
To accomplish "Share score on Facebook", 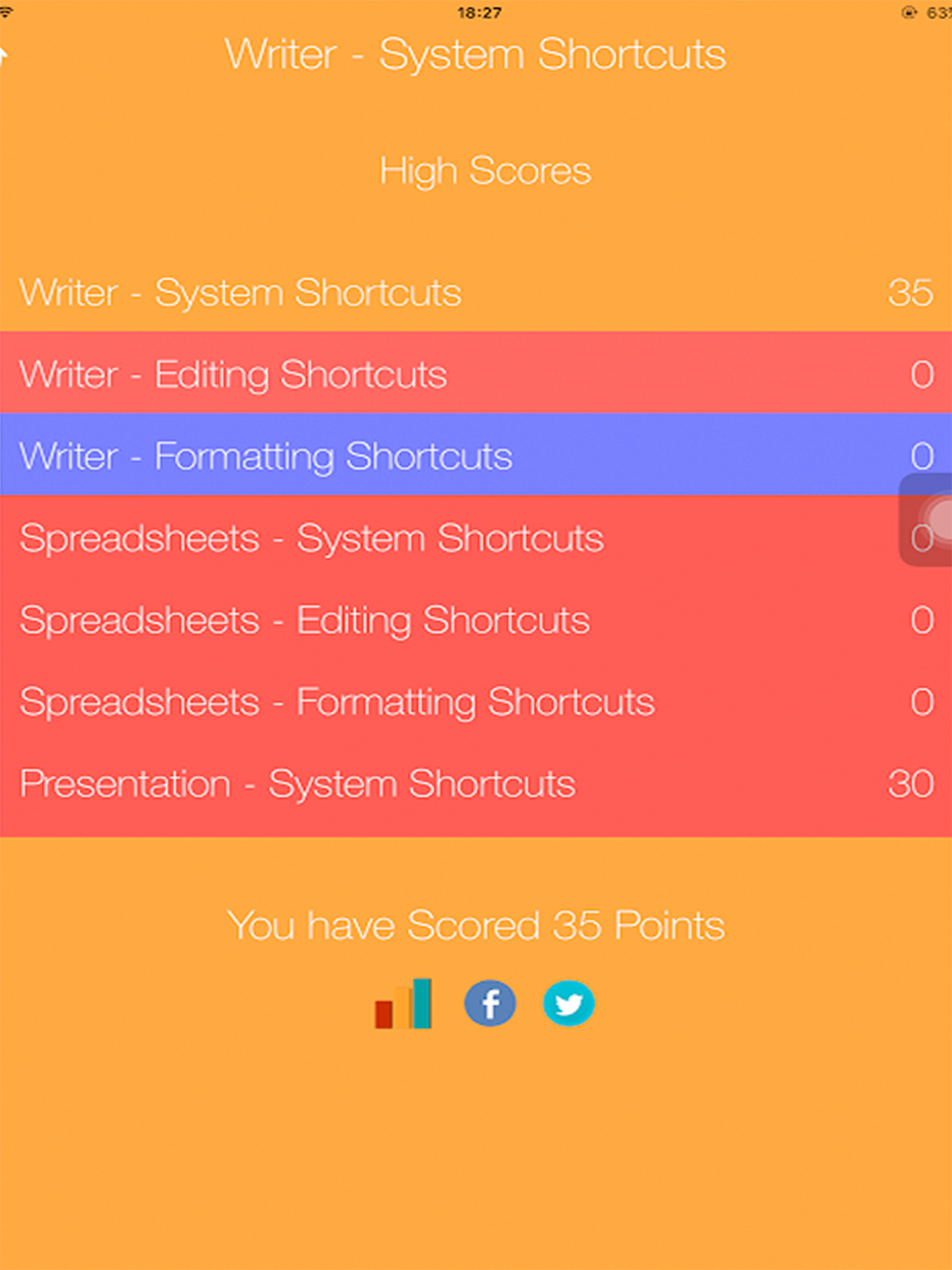I will [x=490, y=1004].
